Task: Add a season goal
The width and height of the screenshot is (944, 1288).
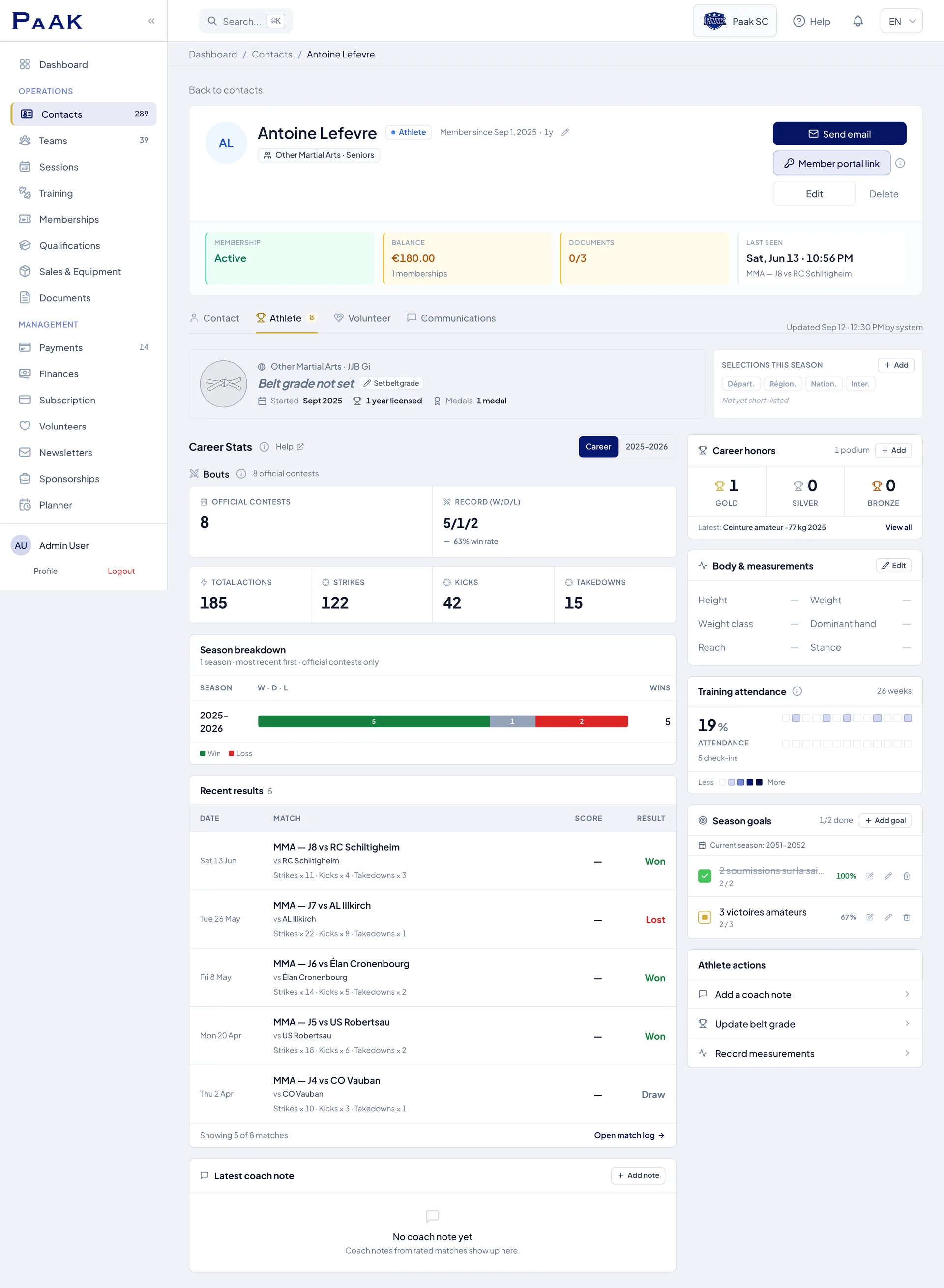Action: (885, 821)
